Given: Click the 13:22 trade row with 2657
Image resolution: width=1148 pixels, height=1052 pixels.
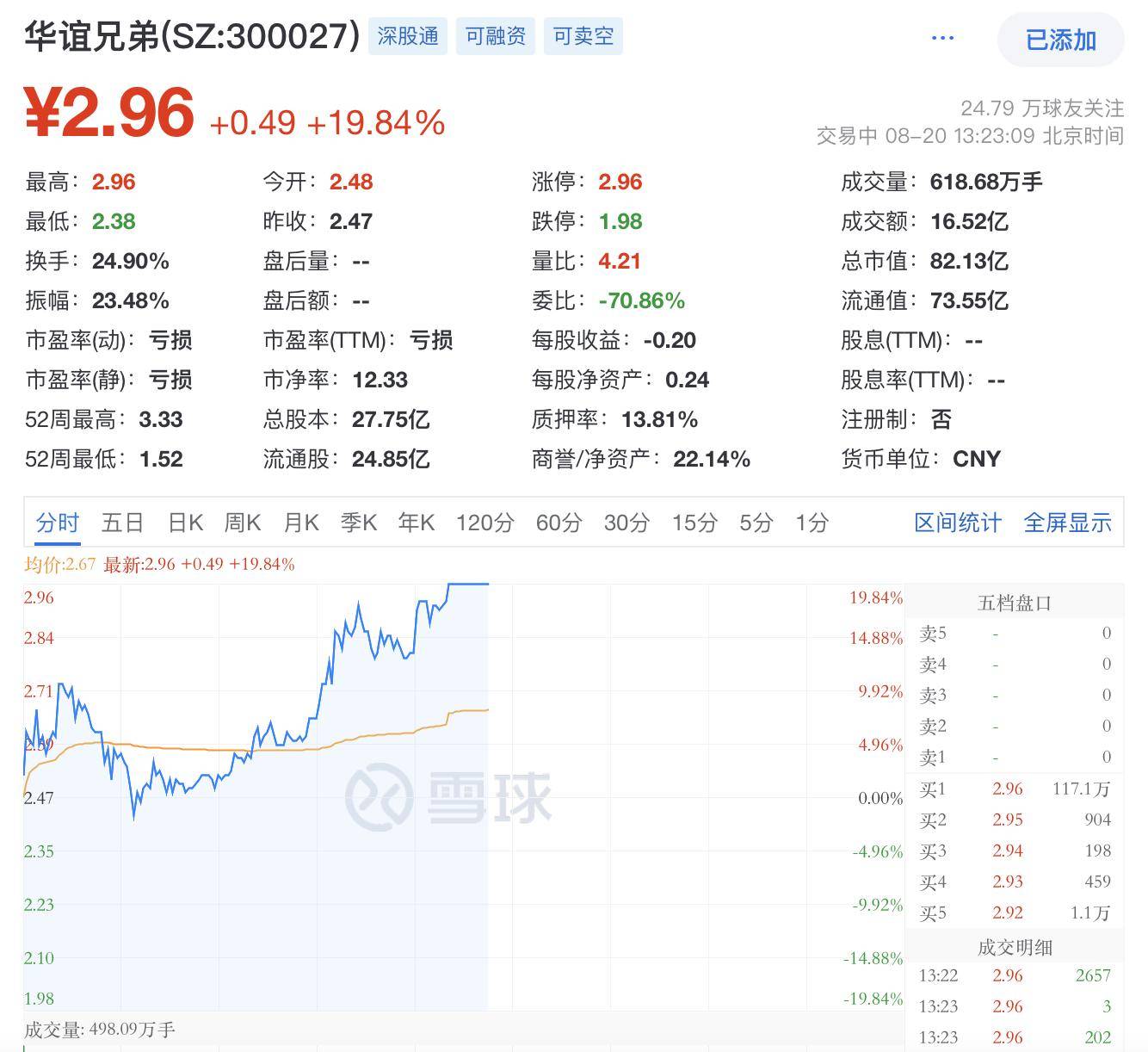Looking at the screenshot, I should 1015,976.
